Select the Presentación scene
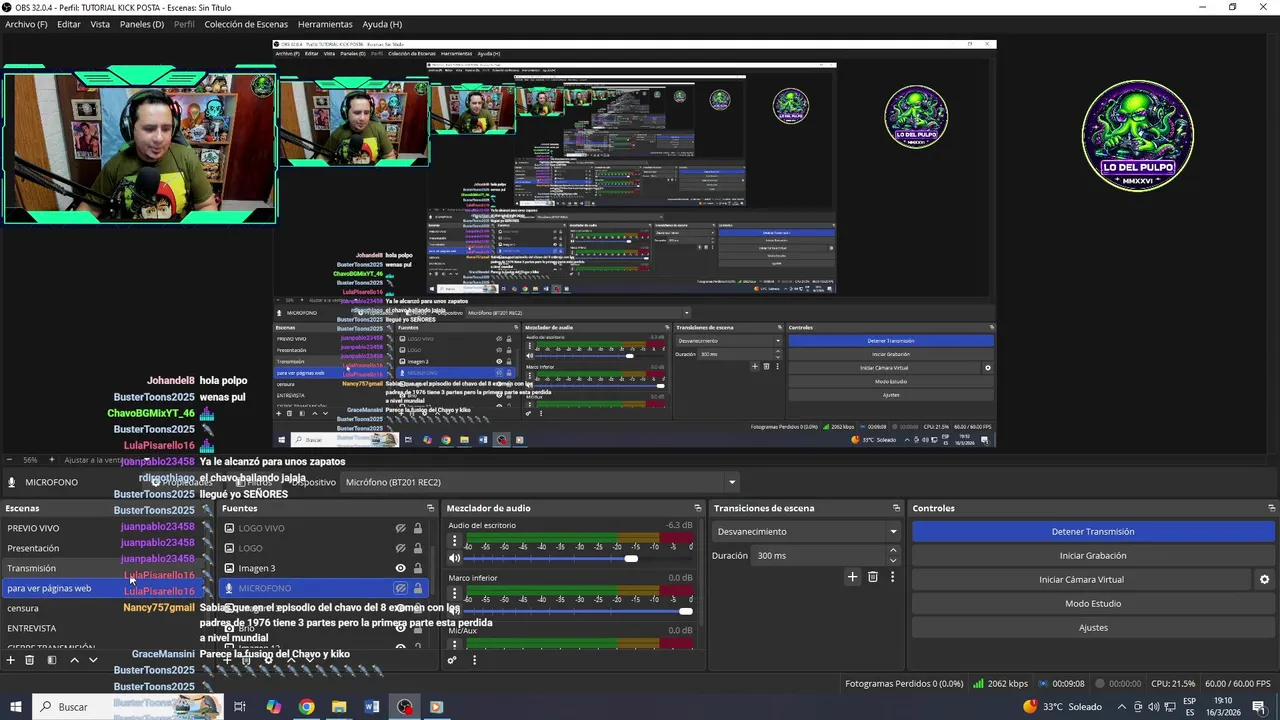1280x720 pixels. click(x=33, y=548)
